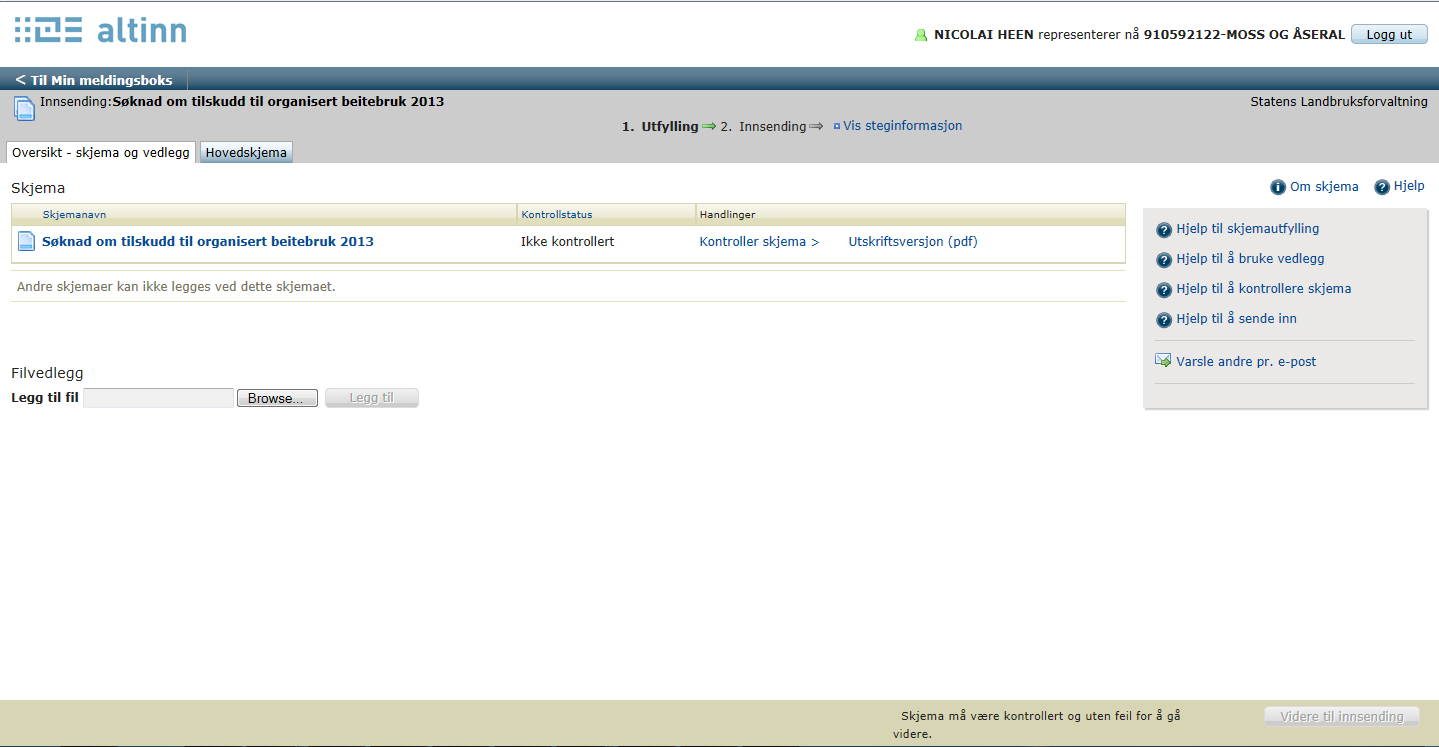Open Hjelp til skjemautfylling link
Screen dimensions: 1439x747
click(1247, 229)
